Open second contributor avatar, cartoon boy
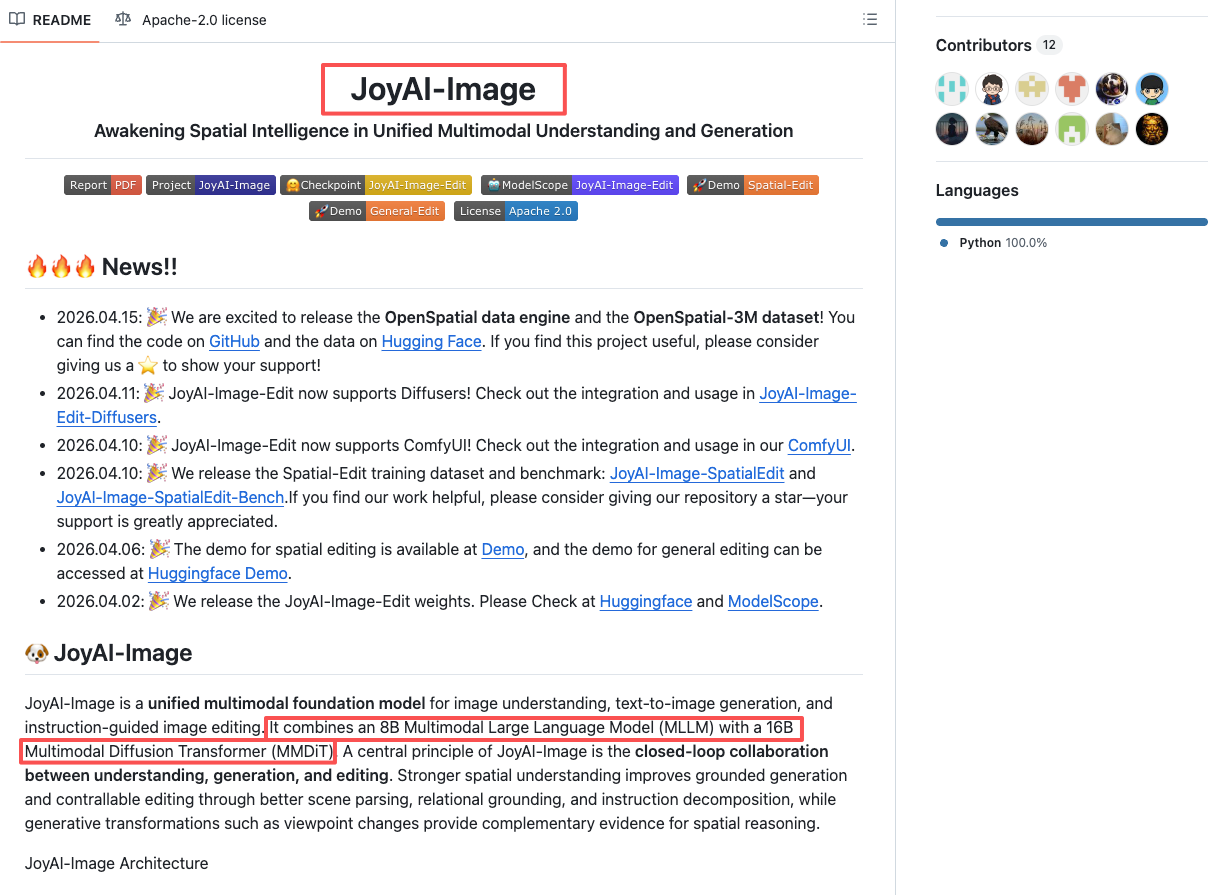Viewport: 1218px width, 895px height. coord(992,89)
